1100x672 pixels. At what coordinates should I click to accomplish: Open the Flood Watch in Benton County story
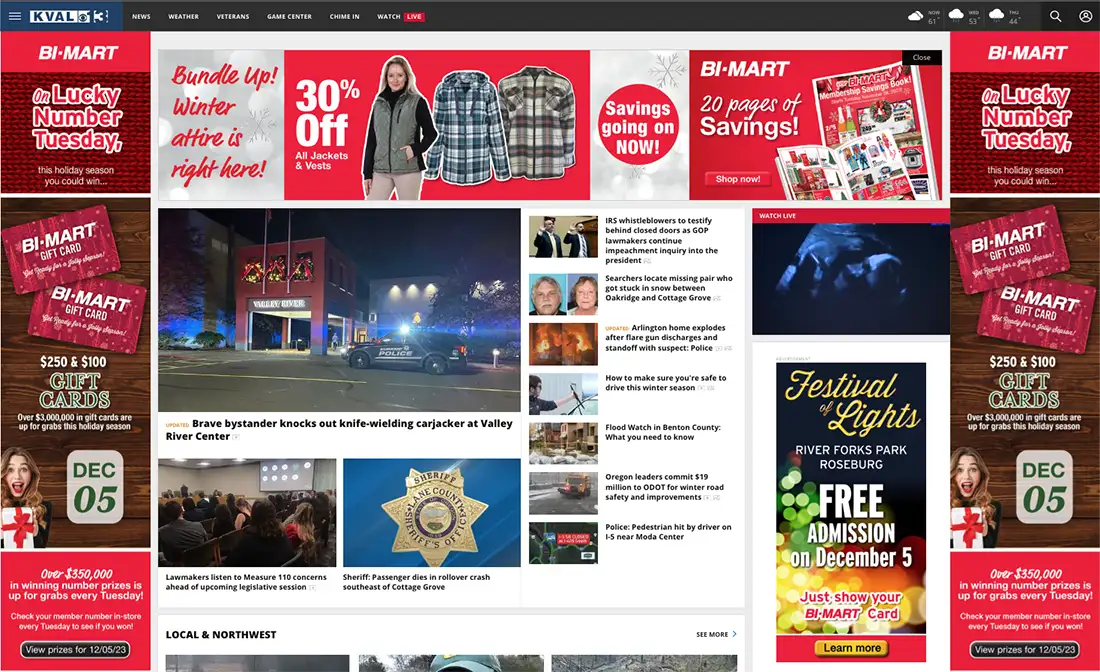(663, 432)
